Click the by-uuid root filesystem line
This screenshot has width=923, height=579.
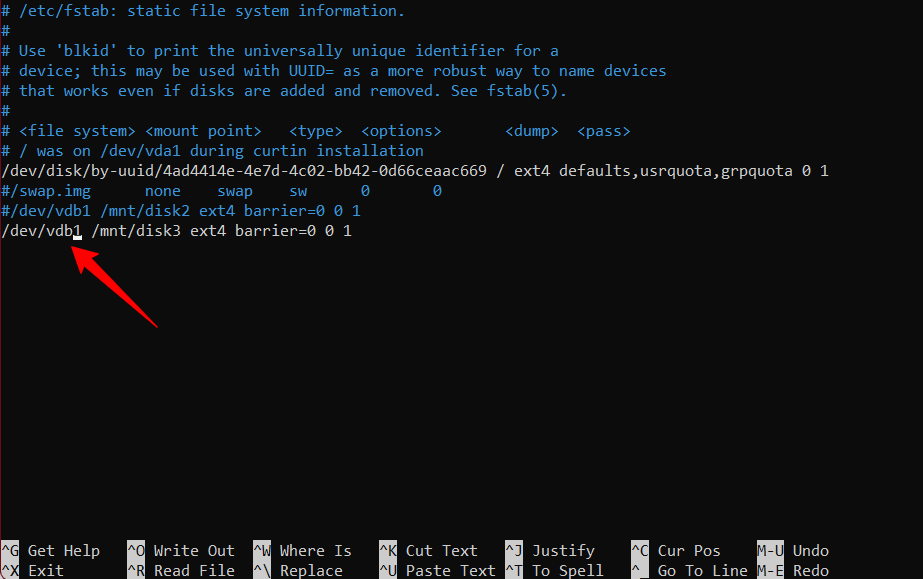[x=415, y=171]
